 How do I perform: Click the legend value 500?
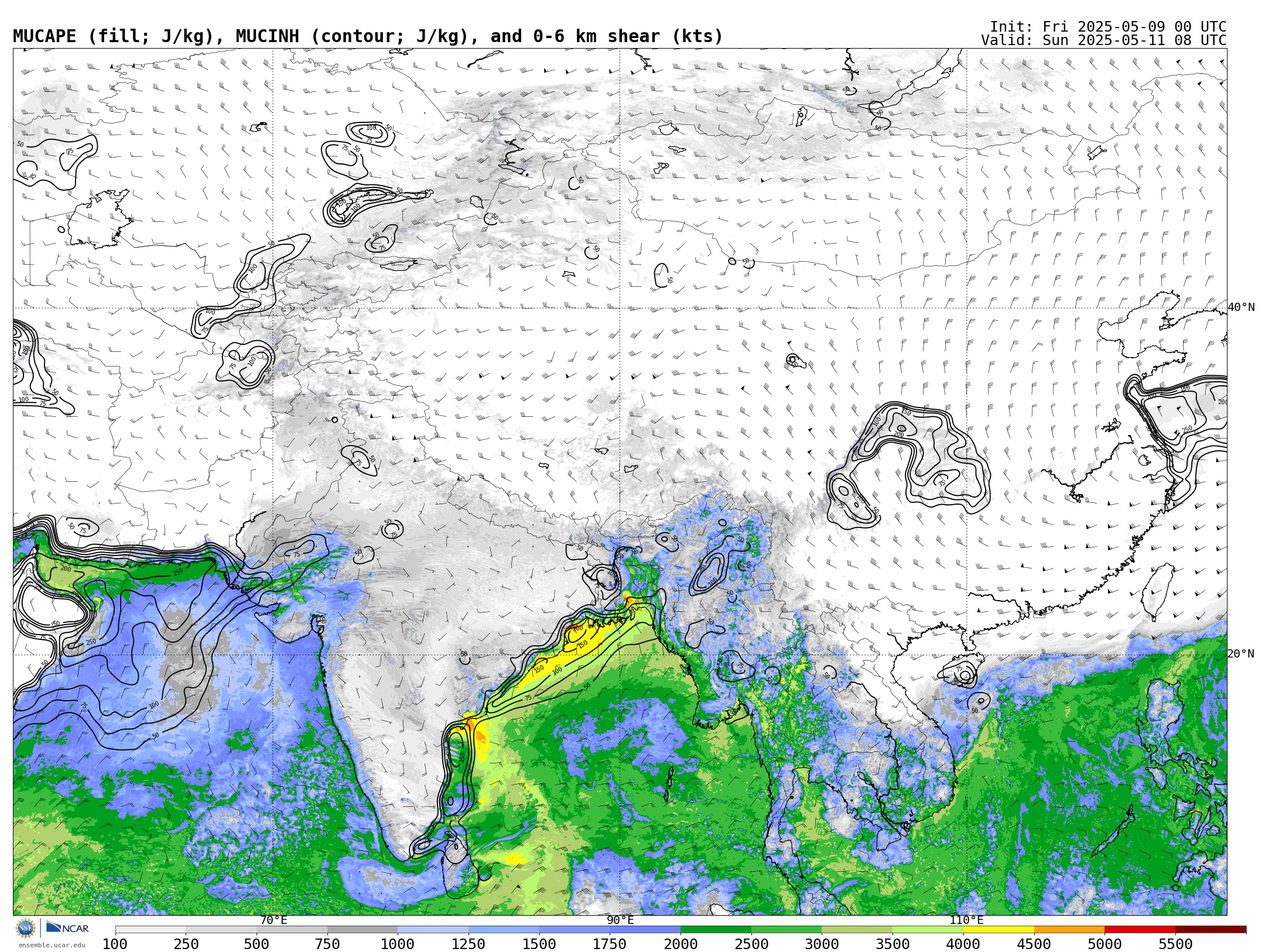coord(257,944)
